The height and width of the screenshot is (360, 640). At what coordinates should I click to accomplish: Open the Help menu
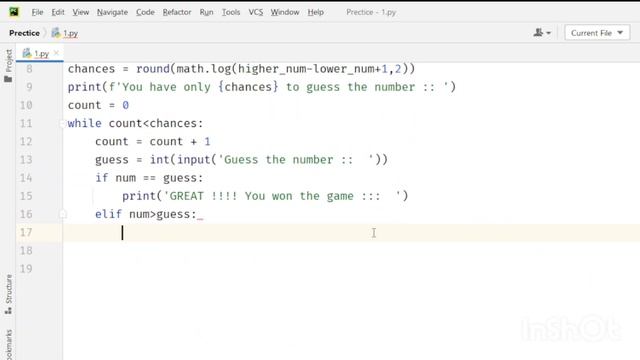316,12
